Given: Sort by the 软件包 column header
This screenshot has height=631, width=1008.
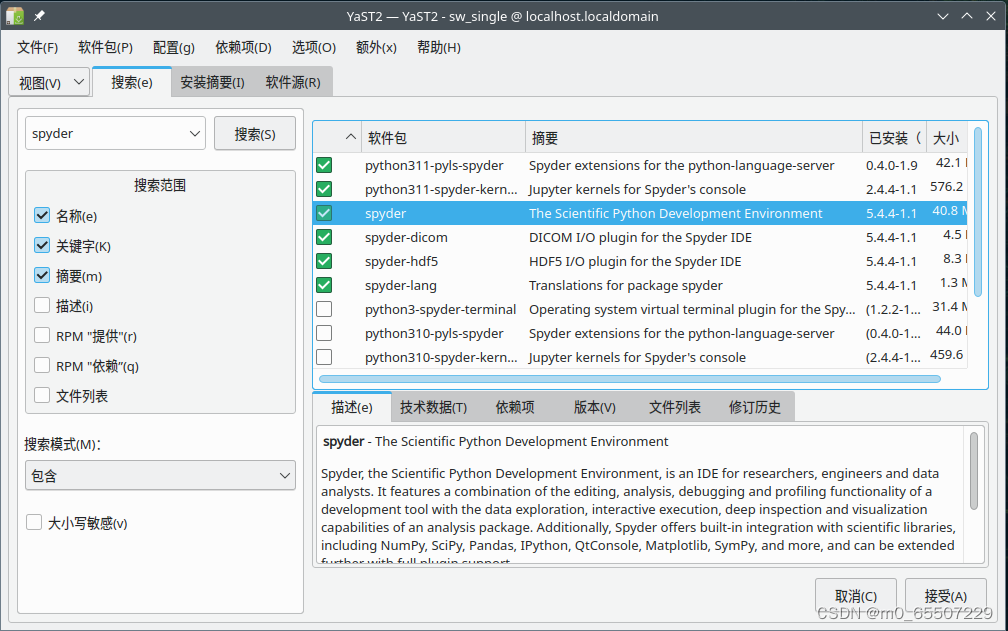Looking at the screenshot, I should [x=444, y=138].
